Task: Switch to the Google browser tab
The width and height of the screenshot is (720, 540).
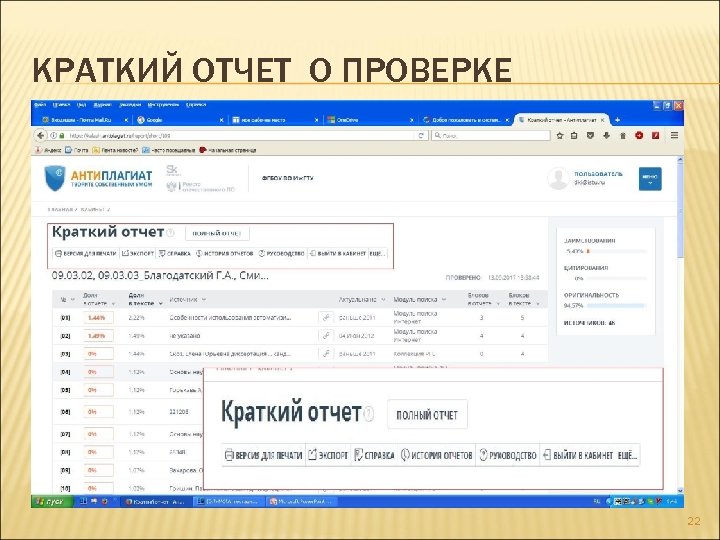Action: click(x=179, y=120)
